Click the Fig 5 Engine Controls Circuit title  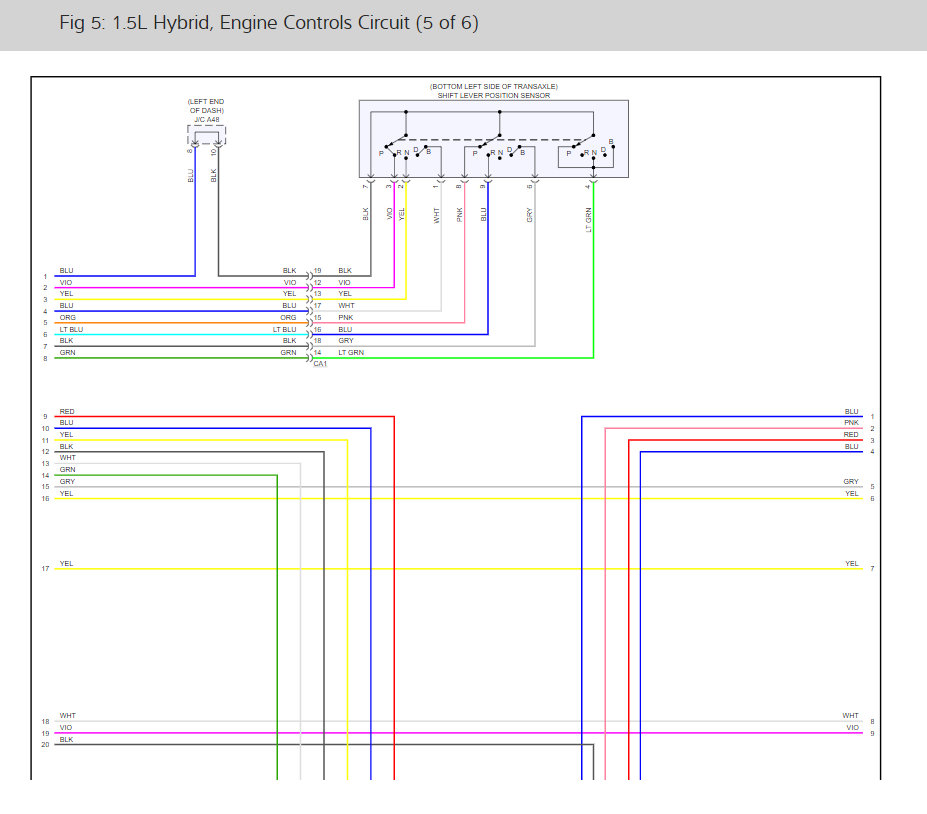coord(268,22)
